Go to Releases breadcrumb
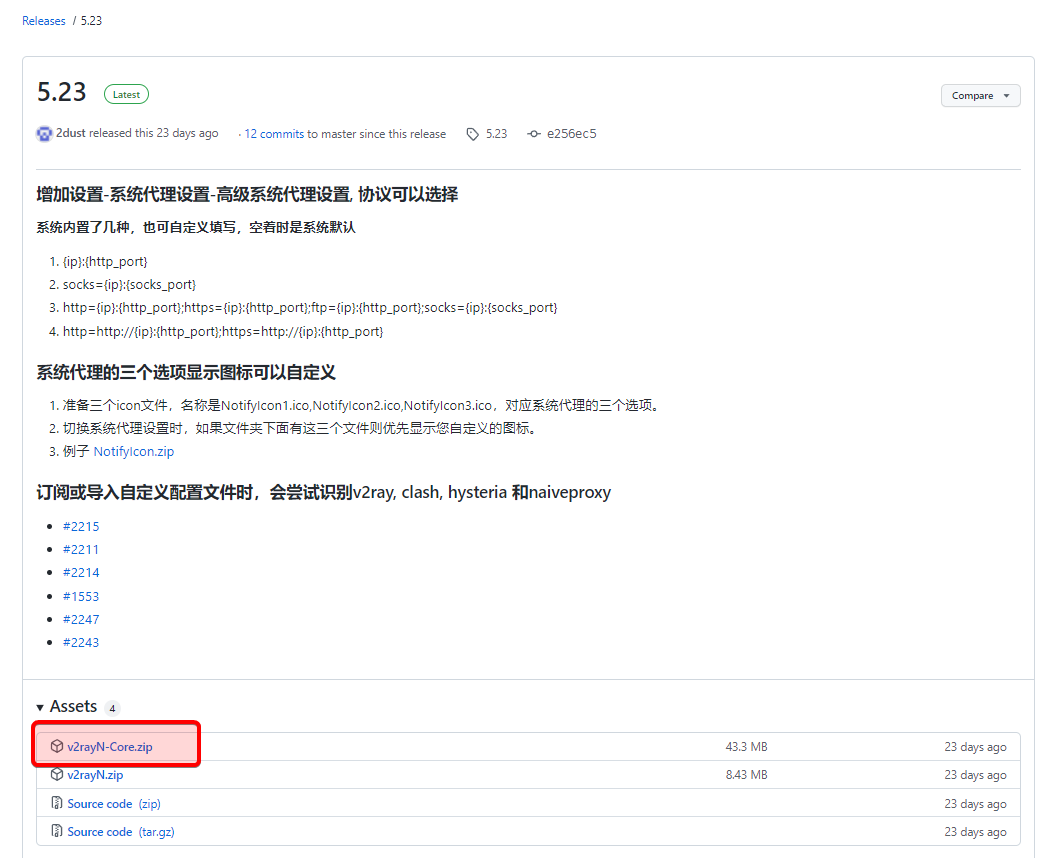The width and height of the screenshot is (1054, 858). pos(44,21)
